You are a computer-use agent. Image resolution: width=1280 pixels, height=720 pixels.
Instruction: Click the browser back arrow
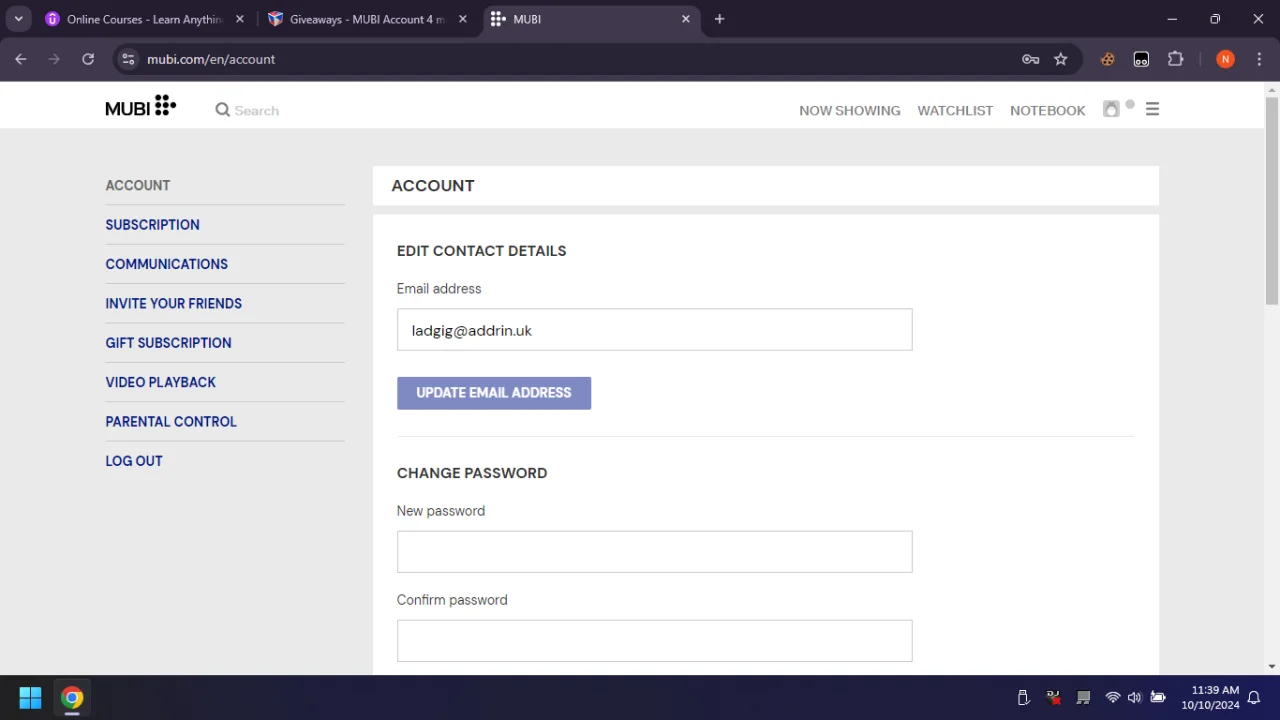pos(21,59)
